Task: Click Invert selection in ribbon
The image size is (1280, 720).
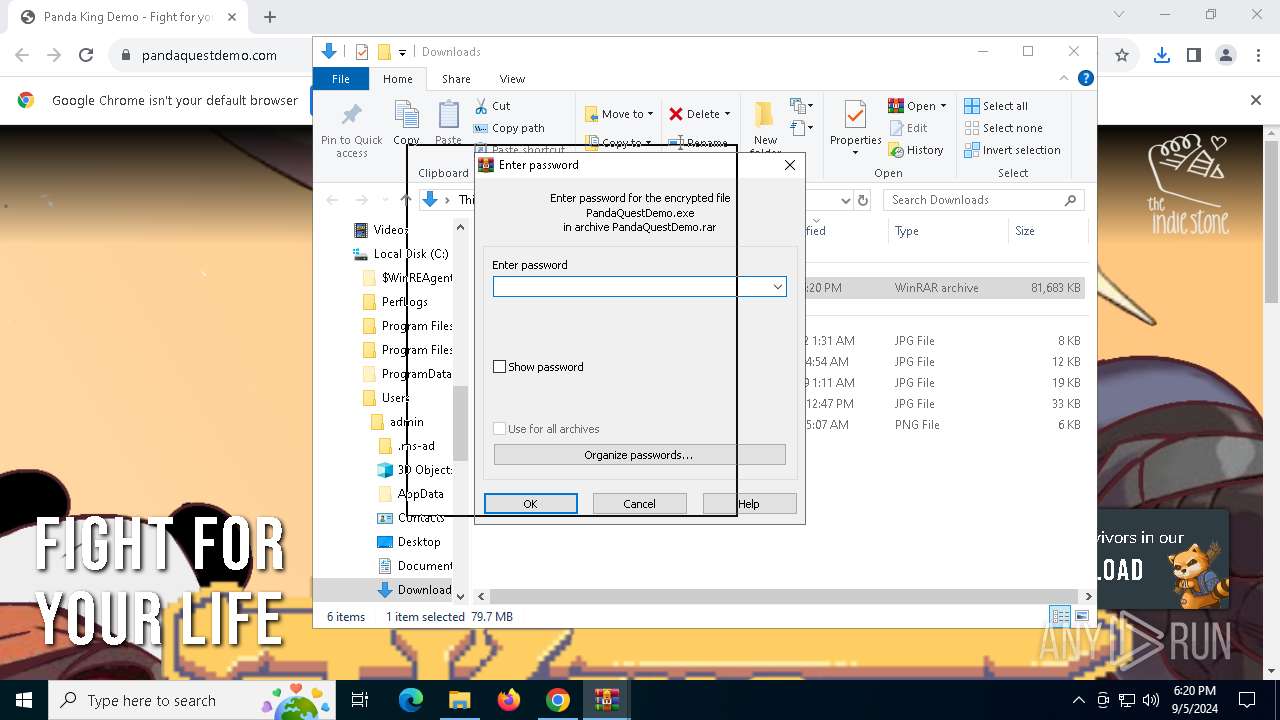Action: click(1012, 150)
